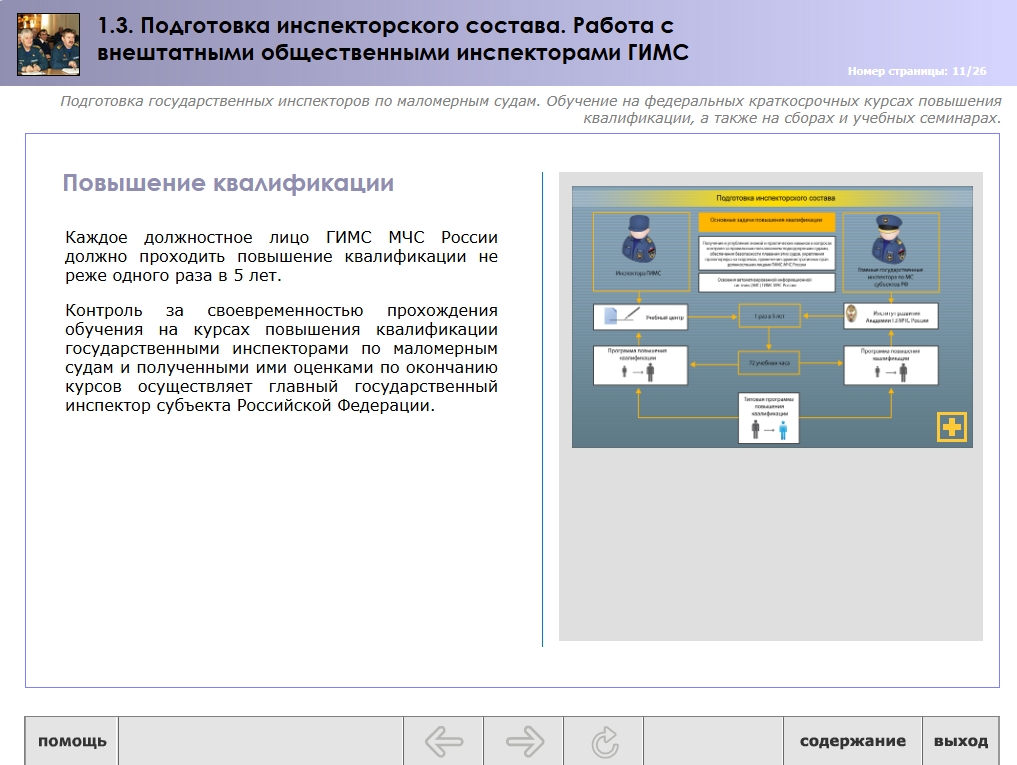Enlarge diagram with yellow plus icon
This screenshot has width=1017, height=765.
pyautogui.click(x=952, y=427)
